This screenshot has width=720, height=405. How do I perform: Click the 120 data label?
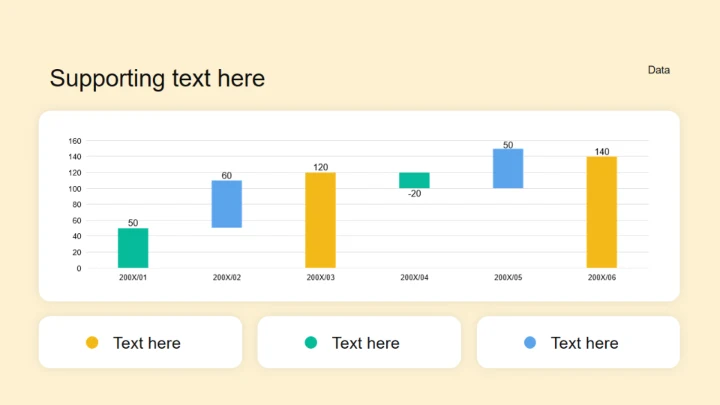(321, 167)
